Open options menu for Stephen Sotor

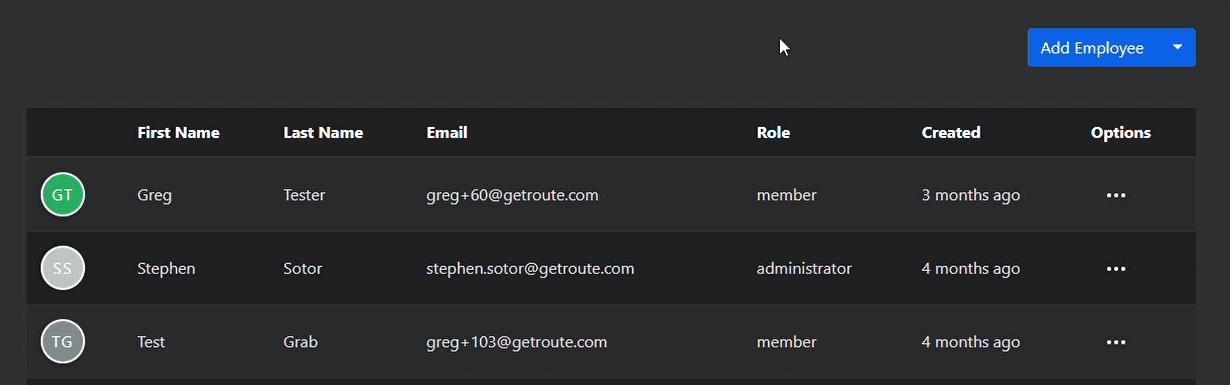1116,269
